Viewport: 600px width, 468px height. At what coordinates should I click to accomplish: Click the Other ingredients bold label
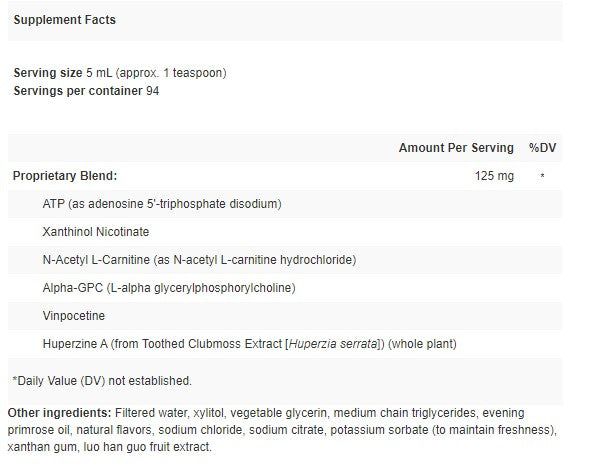[59, 413]
